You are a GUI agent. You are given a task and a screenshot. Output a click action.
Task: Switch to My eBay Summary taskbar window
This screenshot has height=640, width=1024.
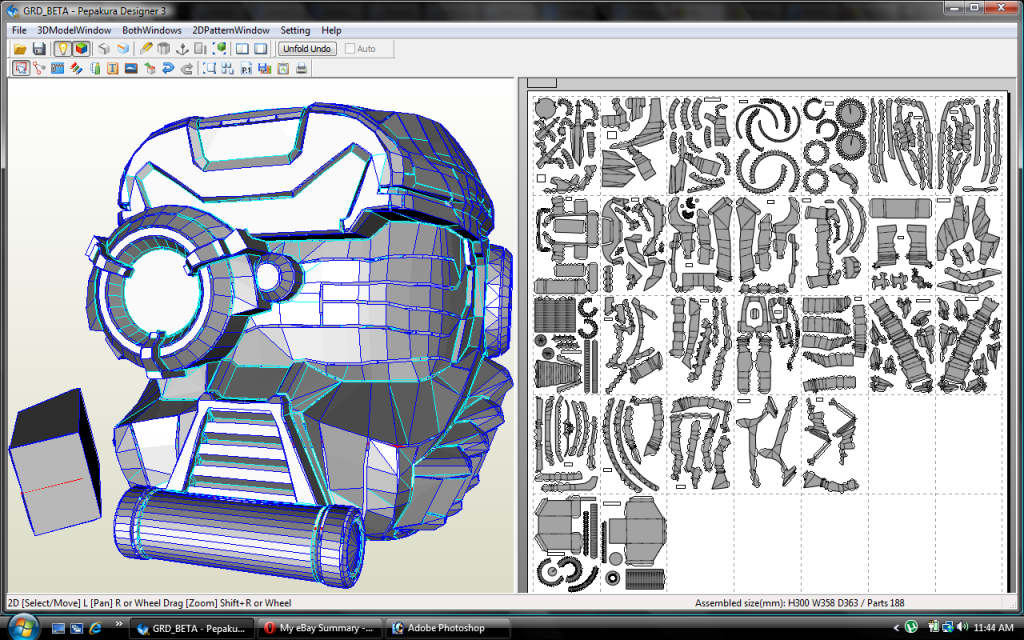pos(319,628)
